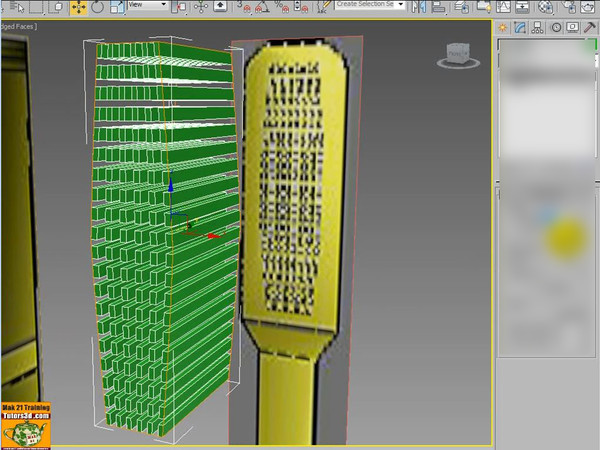Switch to the Create command panel tab
This screenshot has height=450, width=600.
pos(502,28)
